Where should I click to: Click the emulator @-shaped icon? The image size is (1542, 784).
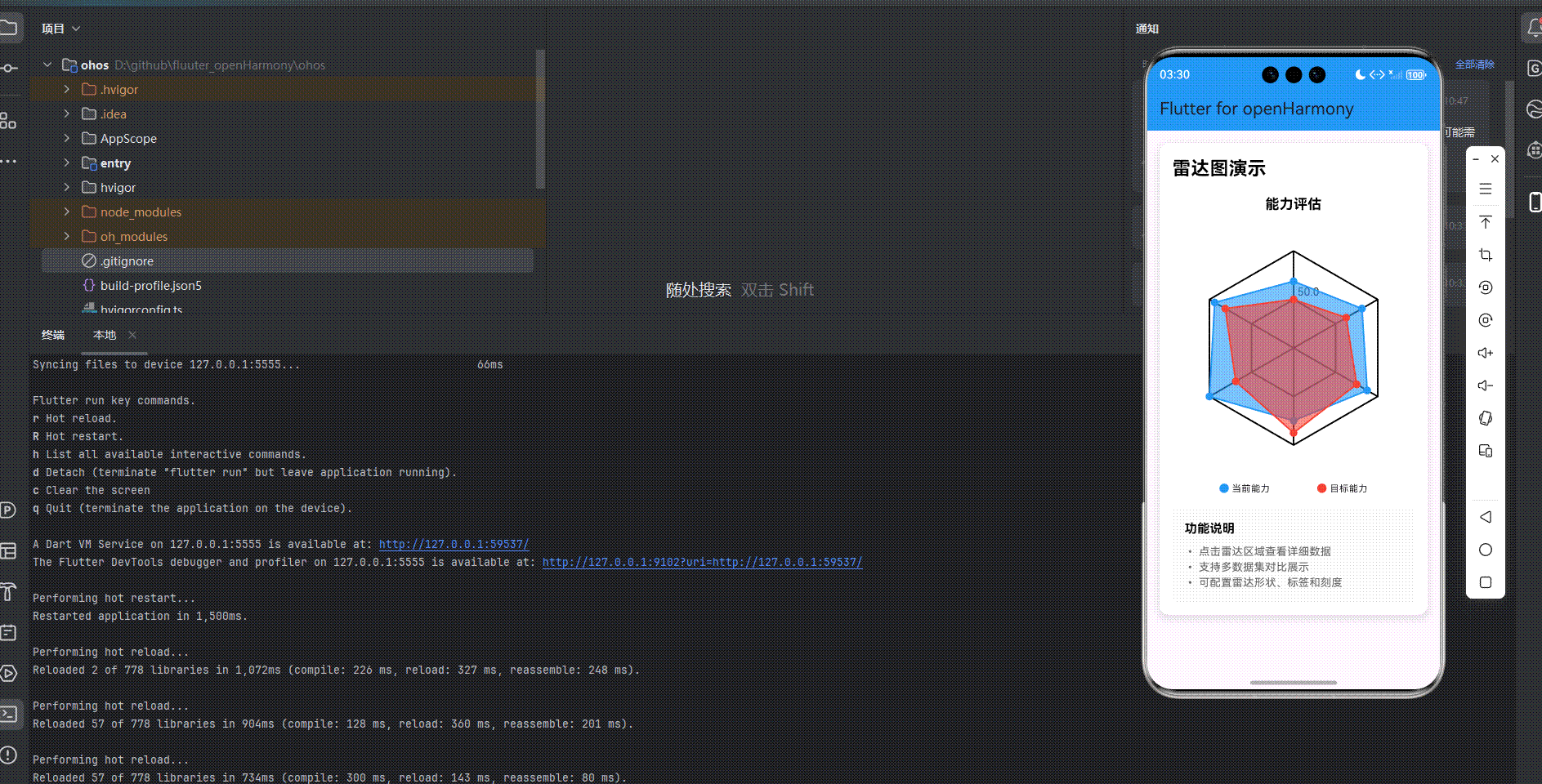1486,320
